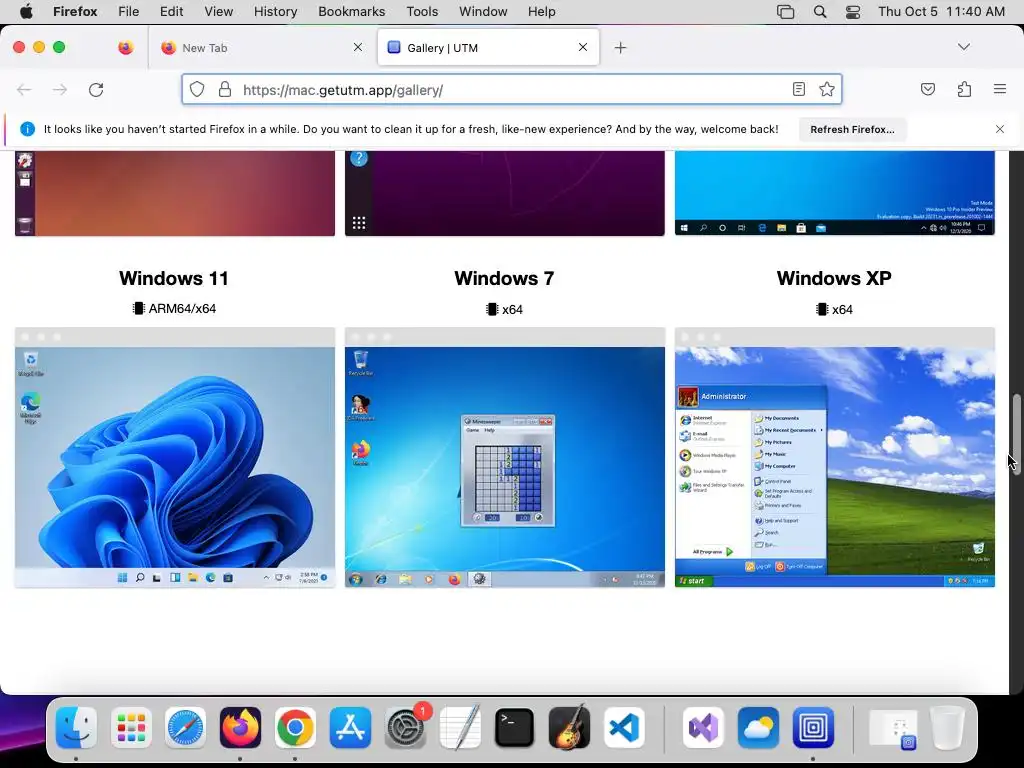The height and width of the screenshot is (768, 1024).
Task: Open App Store from the Dock
Action: pos(350,727)
